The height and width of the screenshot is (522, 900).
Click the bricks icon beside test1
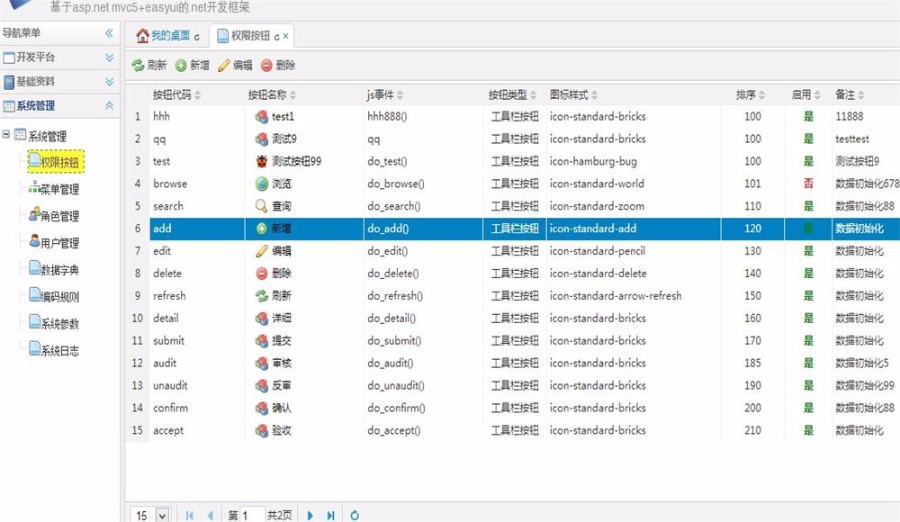point(262,117)
